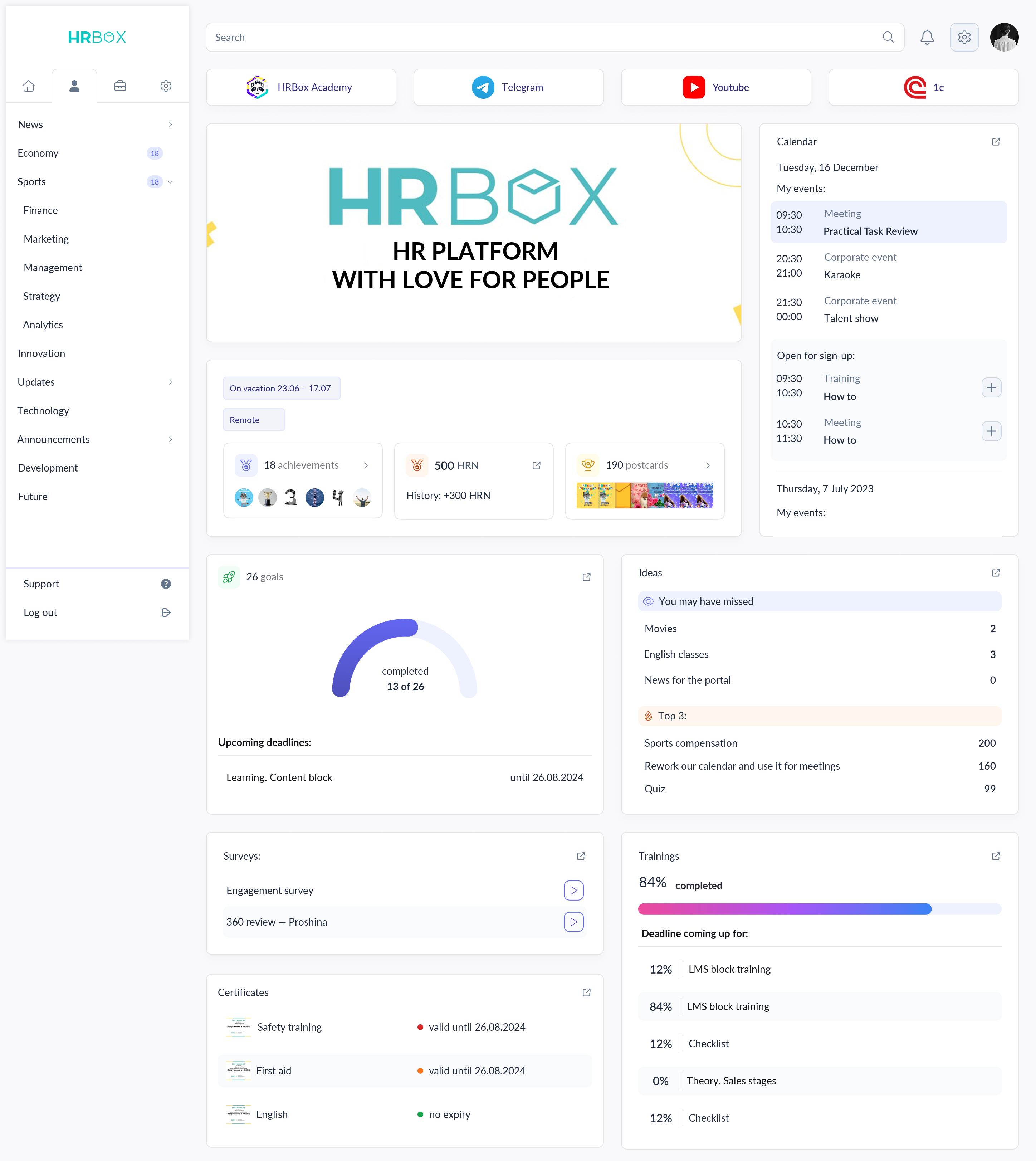1036x1161 pixels.
Task: Sign up for 09:30 Training How to
Action: [x=991, y=388]
